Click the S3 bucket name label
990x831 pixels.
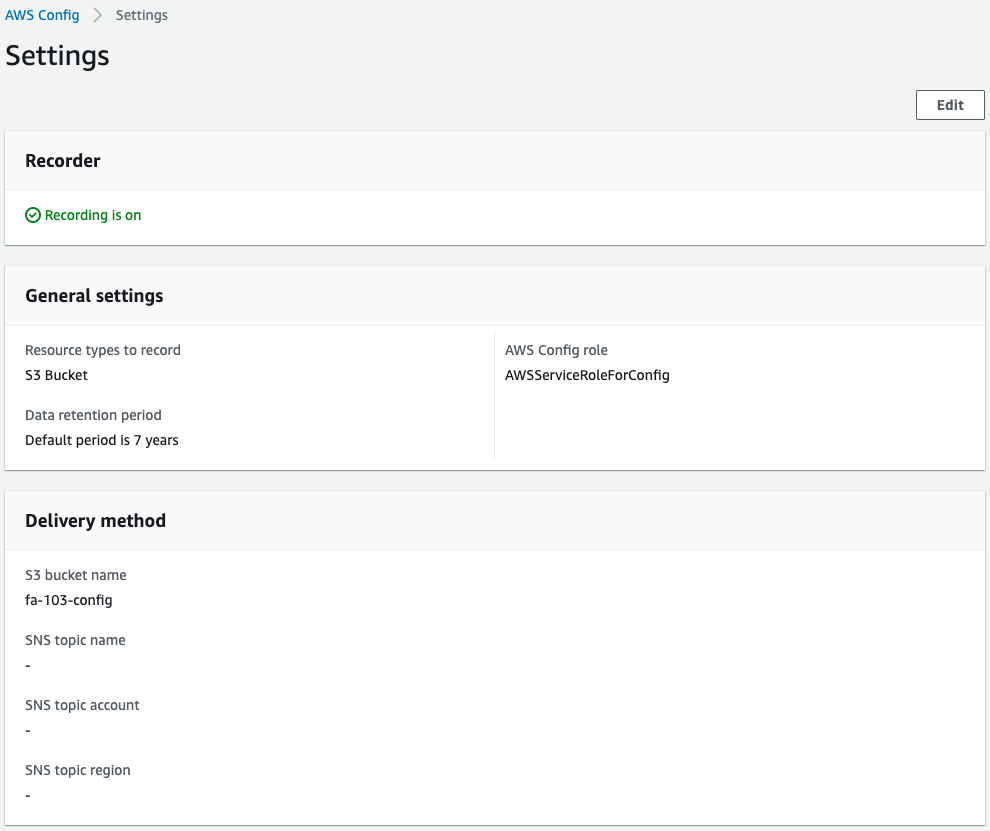[x=76, y=575]
